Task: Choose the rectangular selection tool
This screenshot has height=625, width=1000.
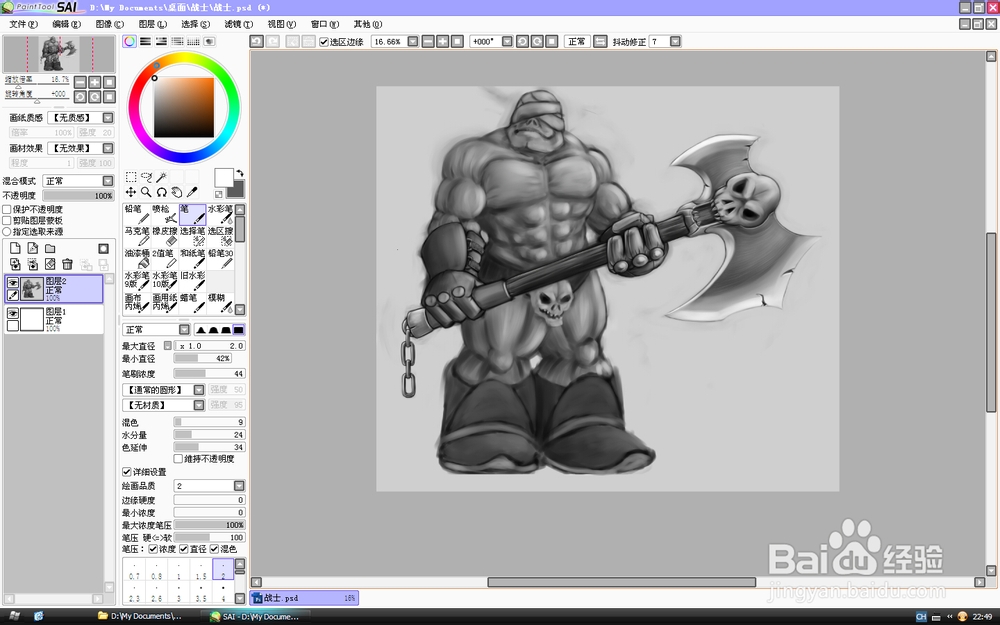Action: (x=131, y=177)
